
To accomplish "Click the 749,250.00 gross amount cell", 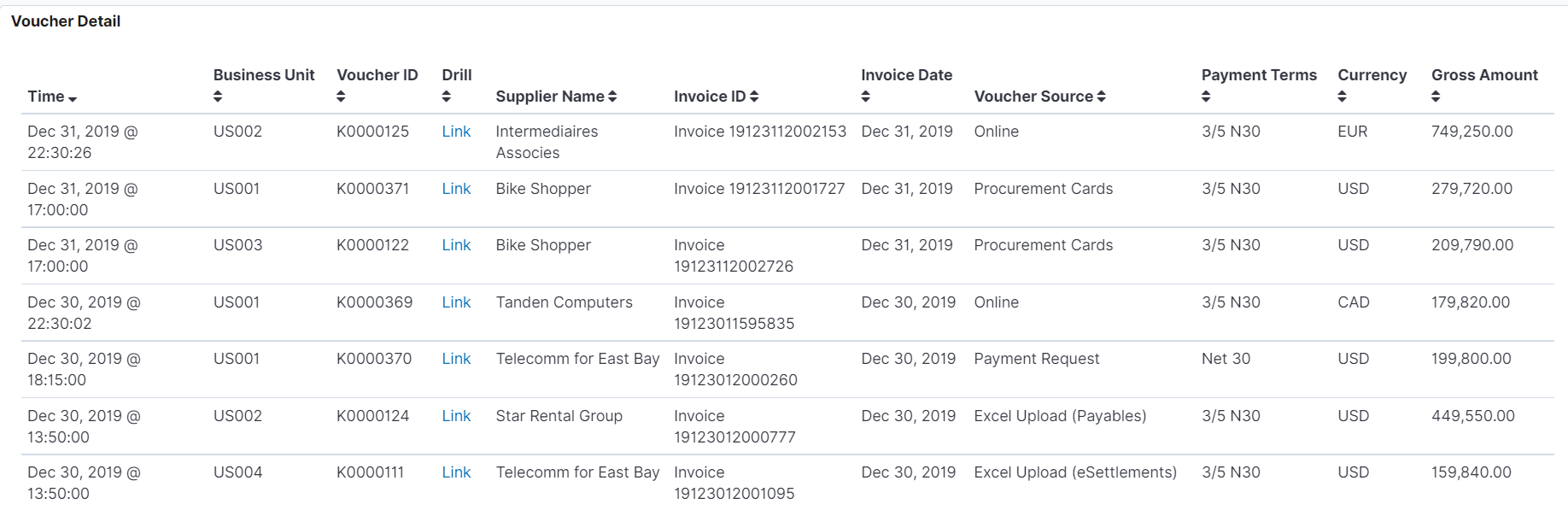I will (x=1472, y=132).
